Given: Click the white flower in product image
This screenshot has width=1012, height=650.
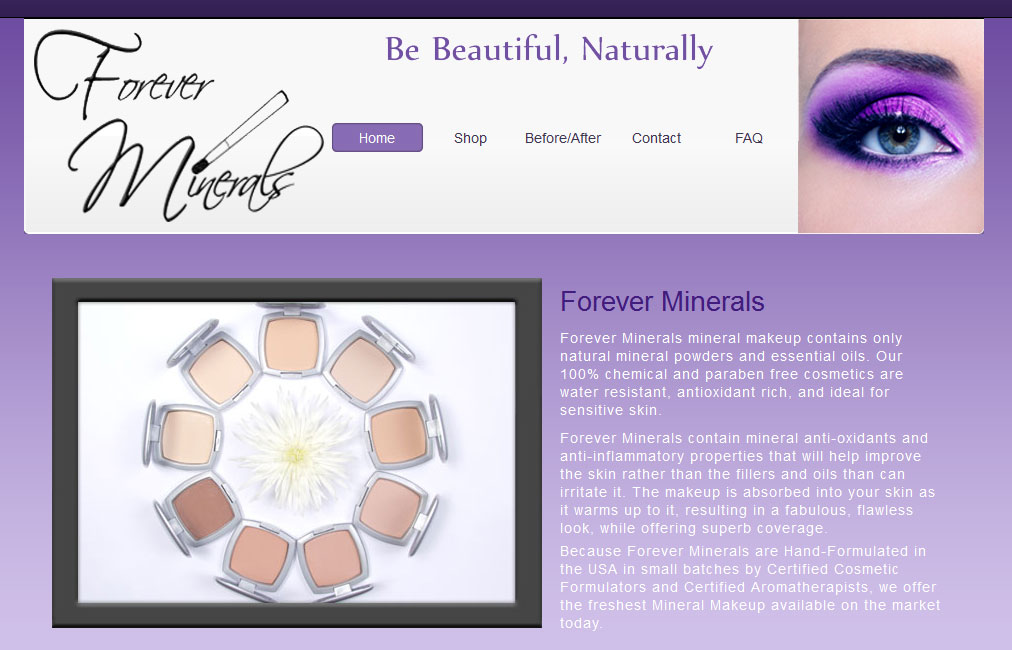Looking at the screenshot, I should (296, 452).
